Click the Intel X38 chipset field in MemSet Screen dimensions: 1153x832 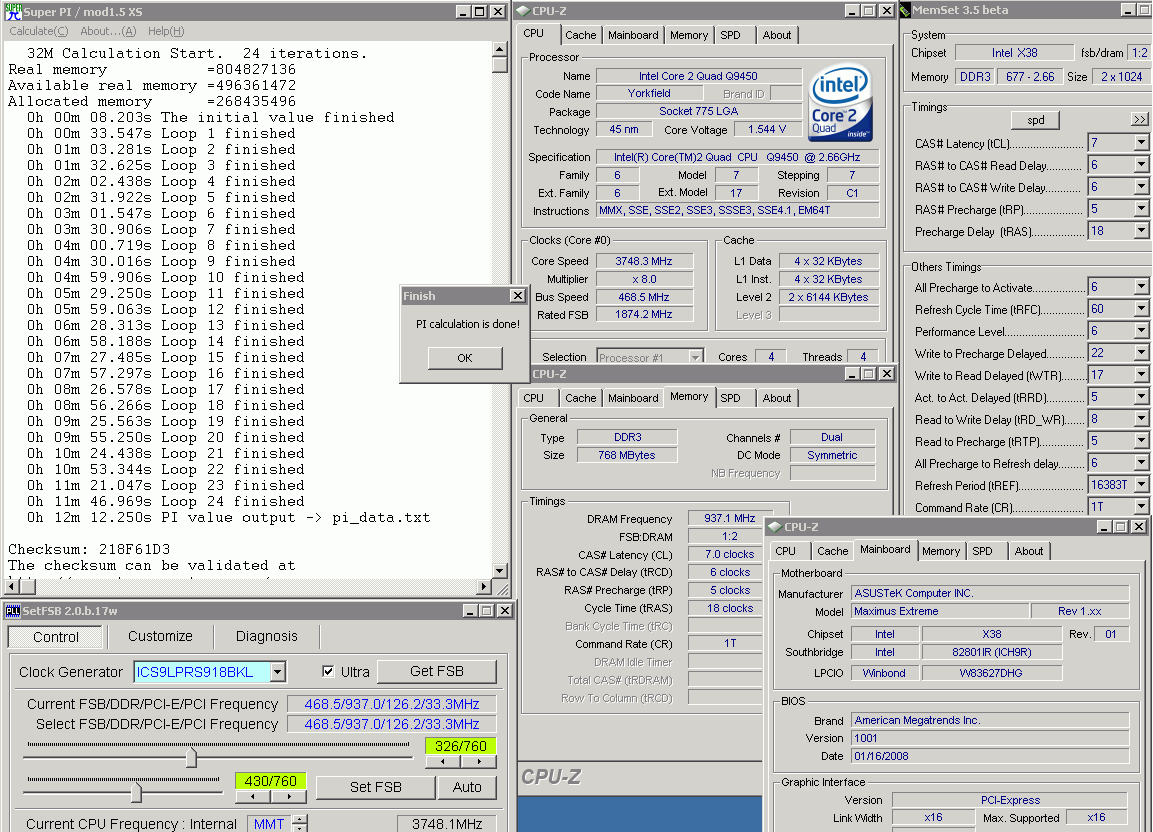(1014, 53)
